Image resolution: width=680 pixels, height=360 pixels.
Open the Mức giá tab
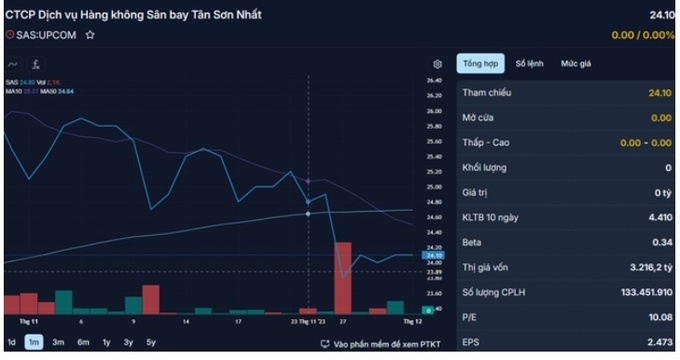coord(575,64)
